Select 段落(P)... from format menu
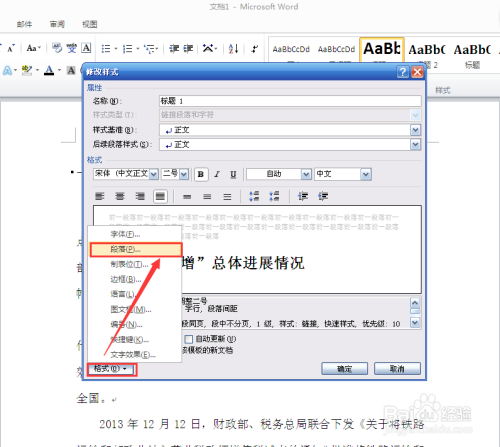The height and width of the screenshot is (447, 500). pyautogui.click(x=136, y=249)
